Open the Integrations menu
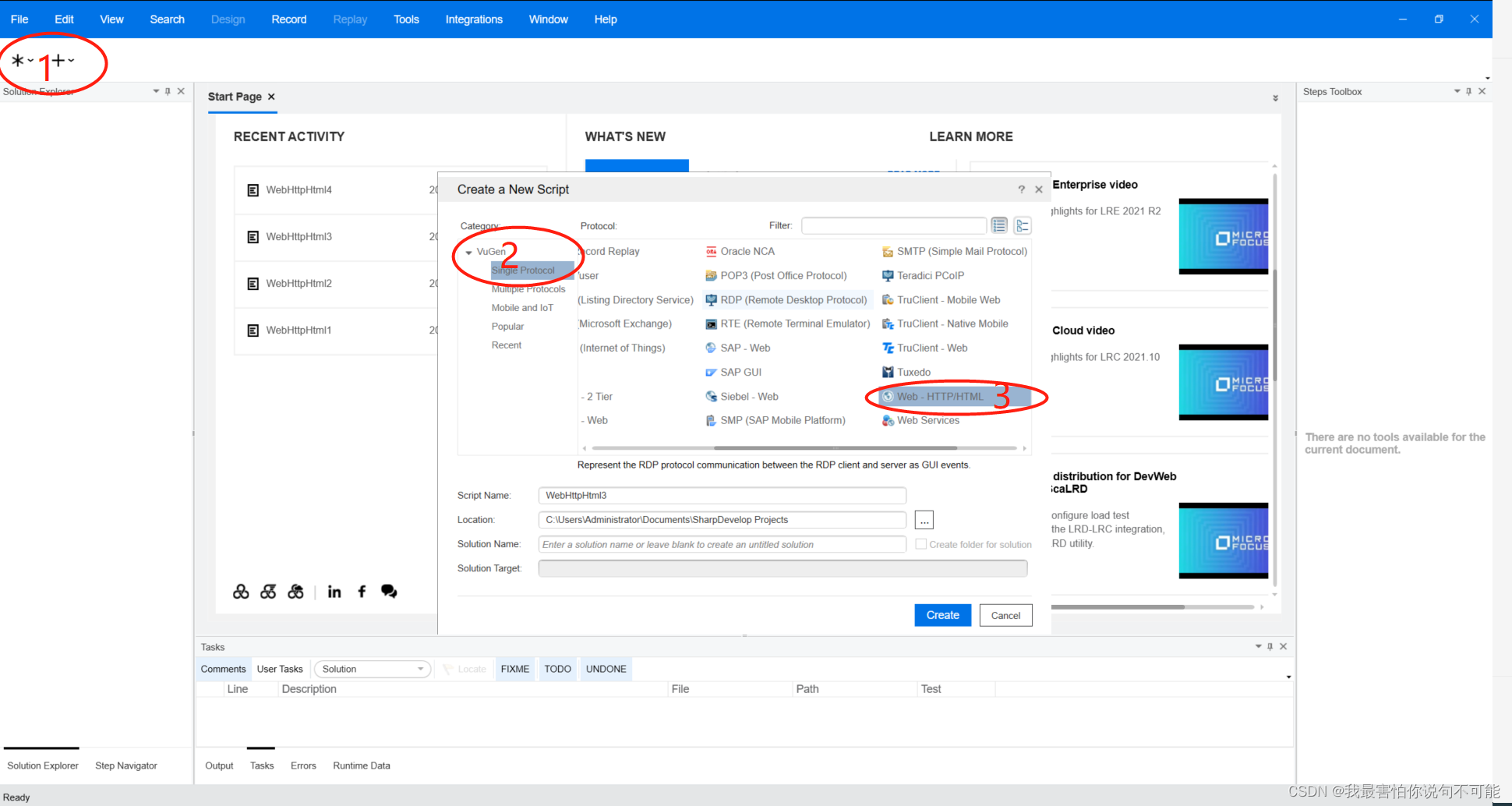The image size is (1512, 806). (474, 19)
